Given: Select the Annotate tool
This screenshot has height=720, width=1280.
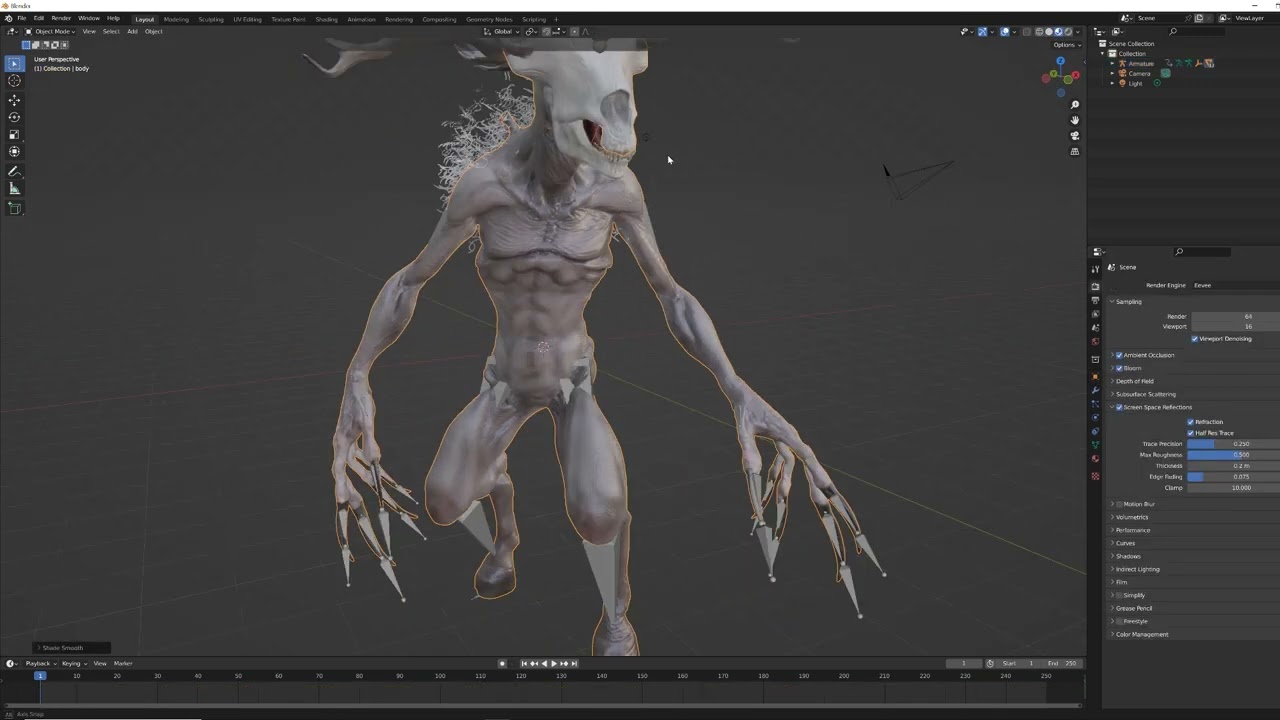Looking at the screenshot, I should tap(14, 172).
